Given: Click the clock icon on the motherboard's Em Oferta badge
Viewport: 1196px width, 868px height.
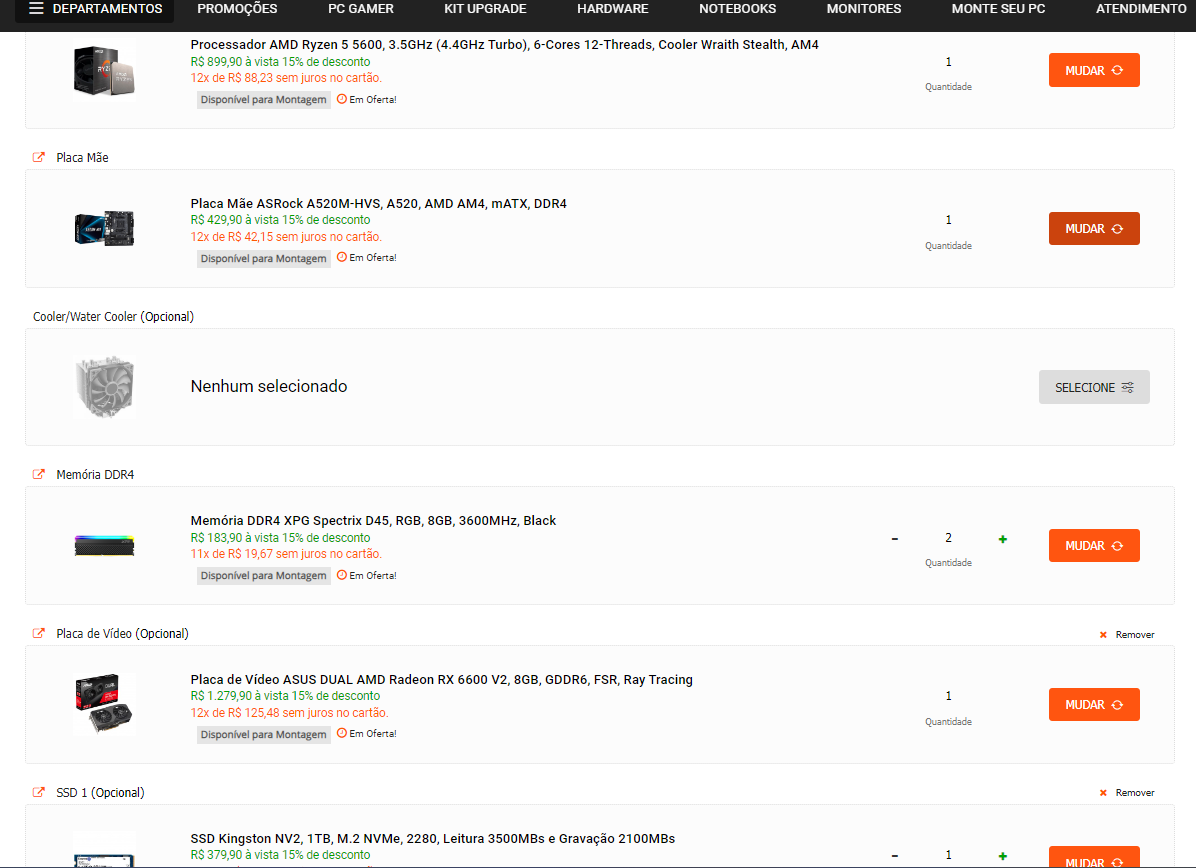Looking at the screenshot, I should tap(342, 257).
